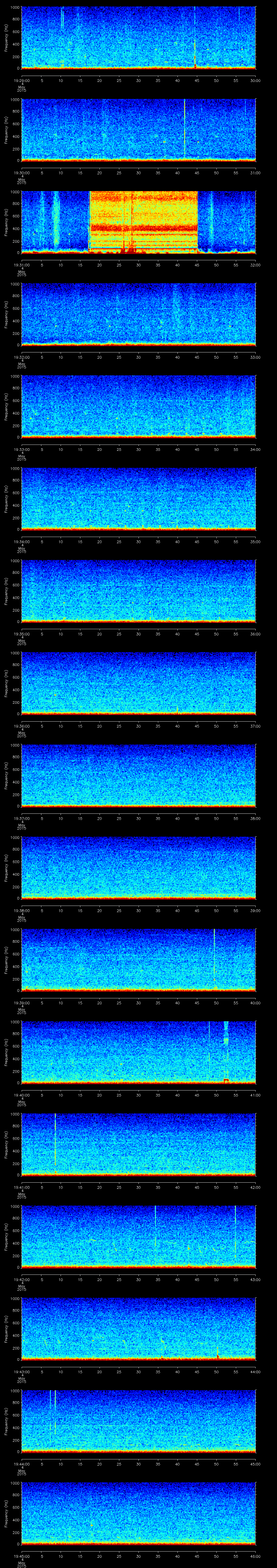Click the 19:34:00 start time label
Viewport: 277px width, 1568px height.
pyautogui.click(x=21, y=542)
